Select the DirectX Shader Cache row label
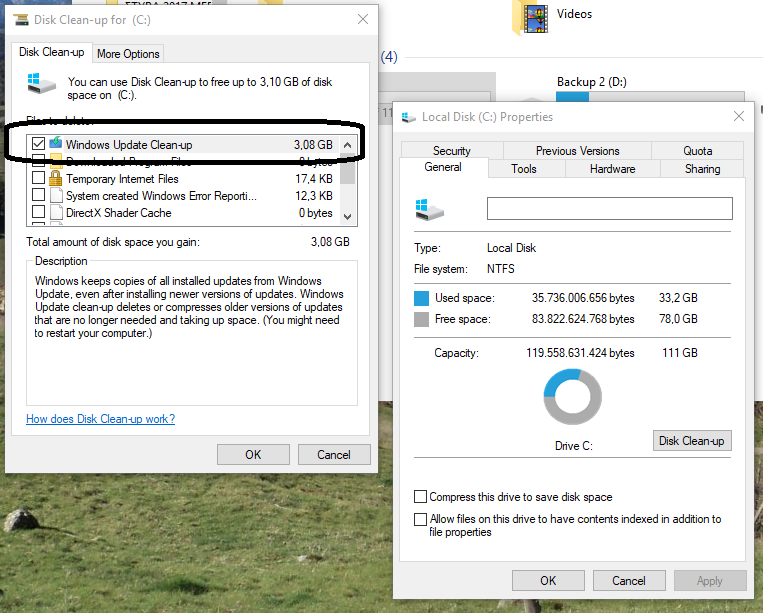 [119, 213]
